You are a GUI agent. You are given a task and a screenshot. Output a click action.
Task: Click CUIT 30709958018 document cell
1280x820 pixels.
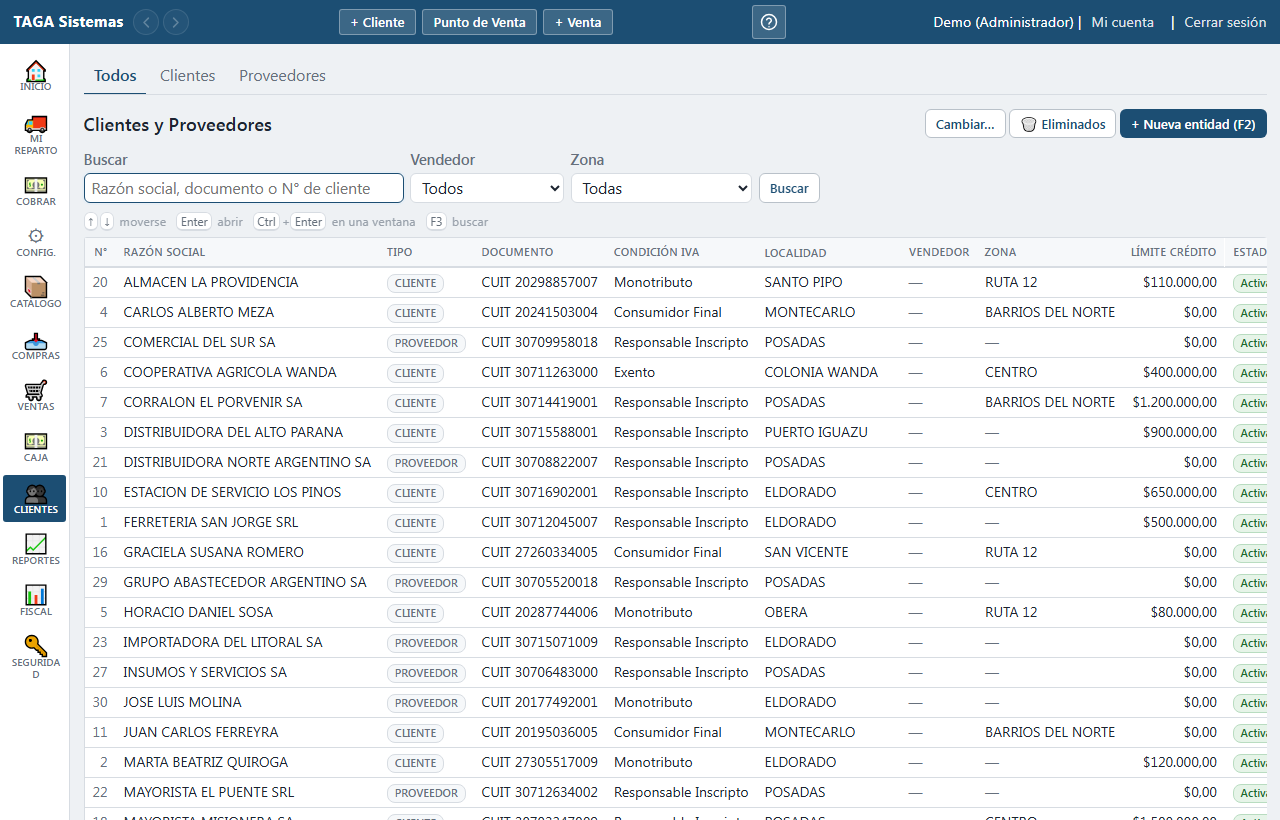tap(539, 342)
